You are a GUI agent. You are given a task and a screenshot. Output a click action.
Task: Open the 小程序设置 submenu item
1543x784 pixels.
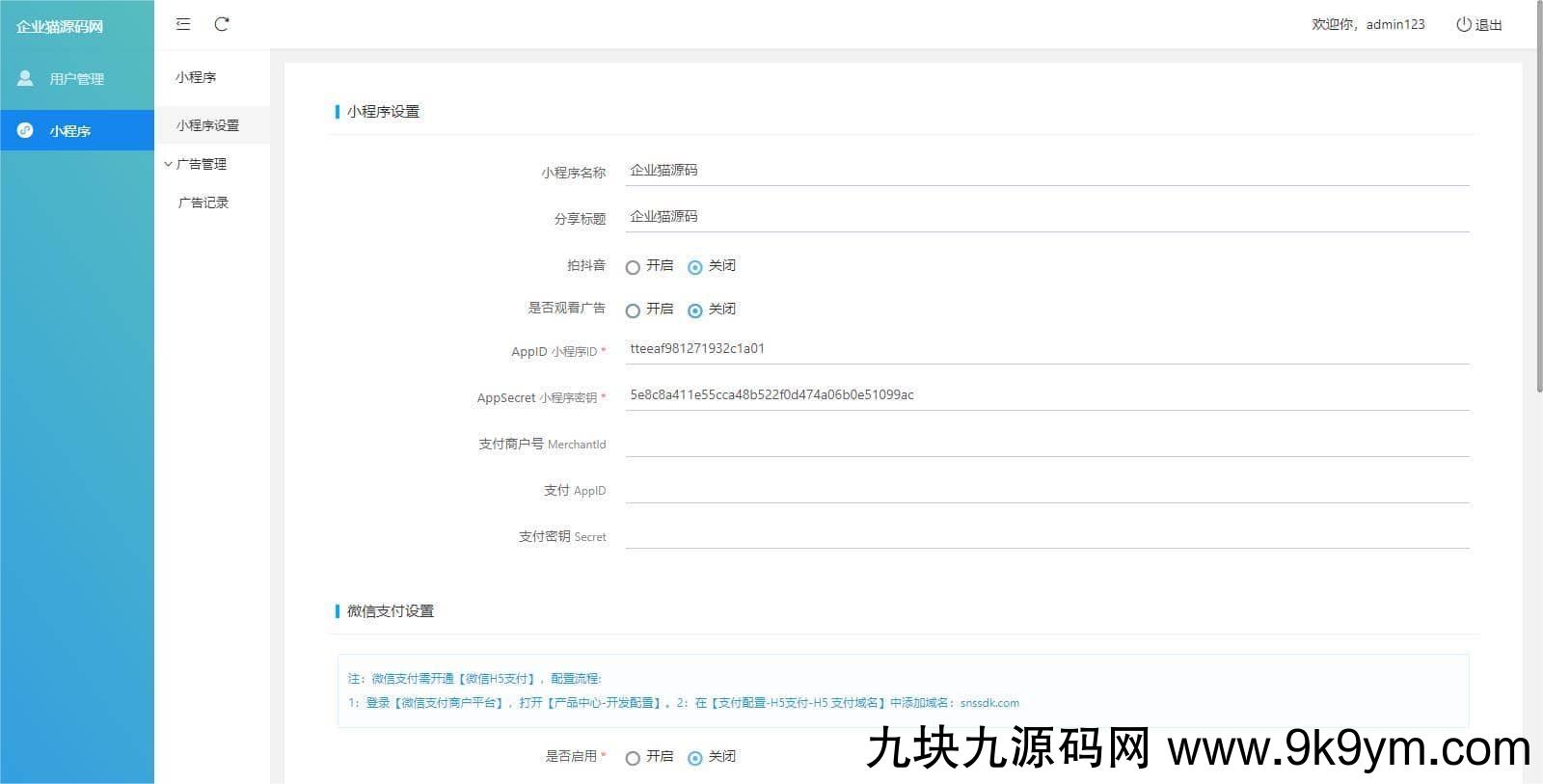click(207, 125)
